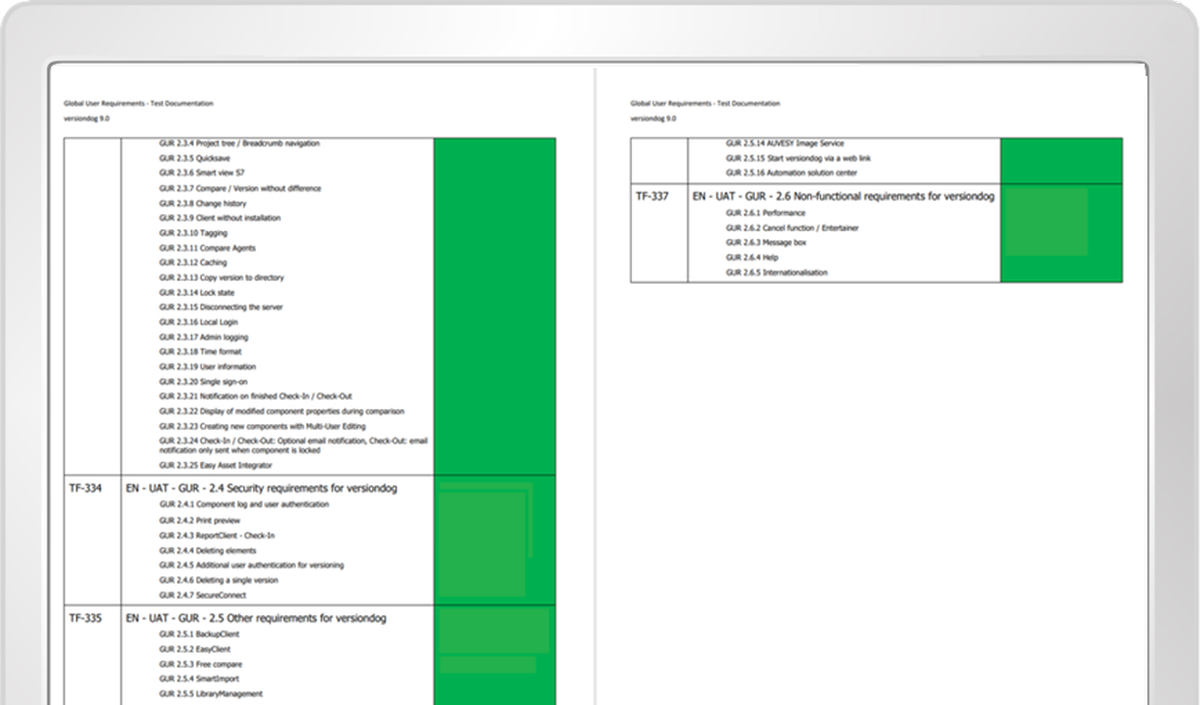This screenshot has height=705, width=1200.
Task: Click the GUR 2.3.20 Single sign-on row
Action: [x=204, y=381]
